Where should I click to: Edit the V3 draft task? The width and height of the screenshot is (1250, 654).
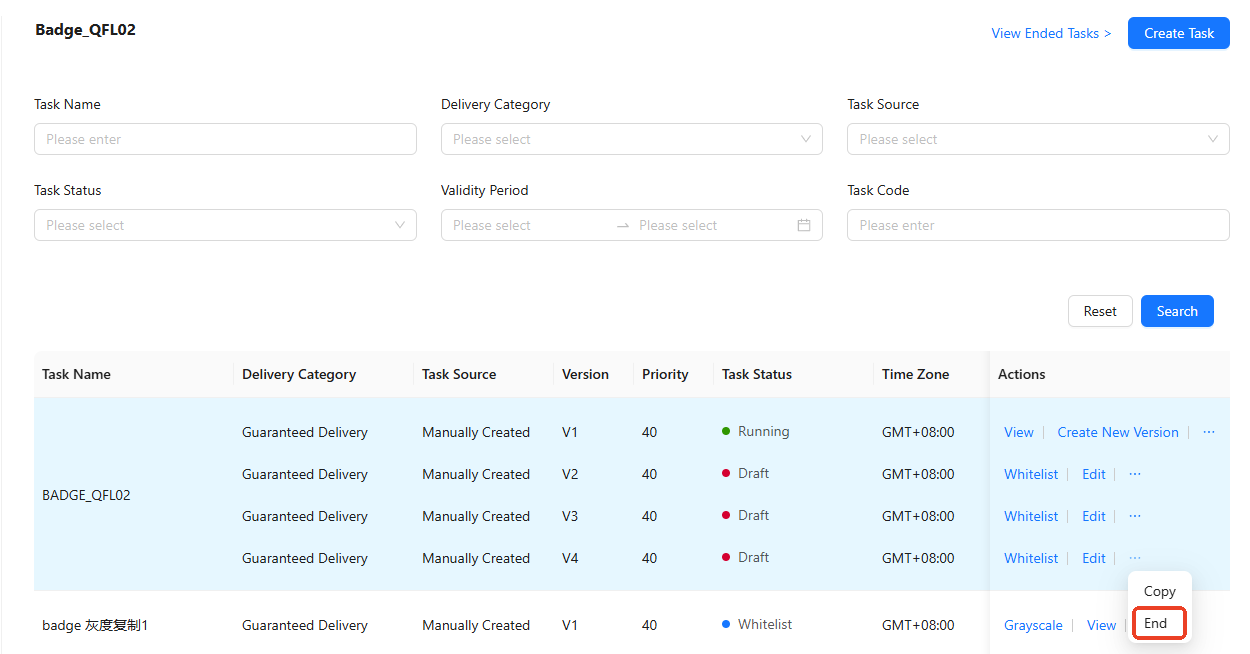1094,516
